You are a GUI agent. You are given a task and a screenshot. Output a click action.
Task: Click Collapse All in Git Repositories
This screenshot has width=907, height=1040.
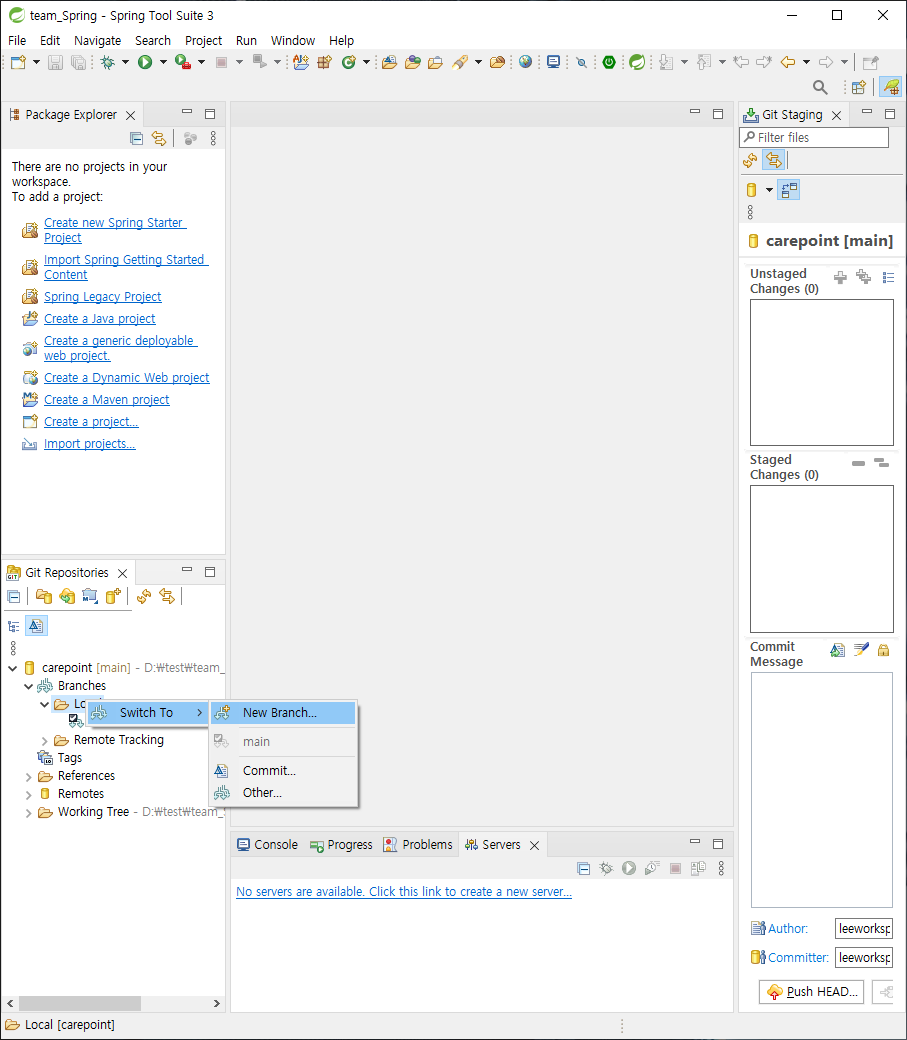pyautogui.click(x=14, y=596)
